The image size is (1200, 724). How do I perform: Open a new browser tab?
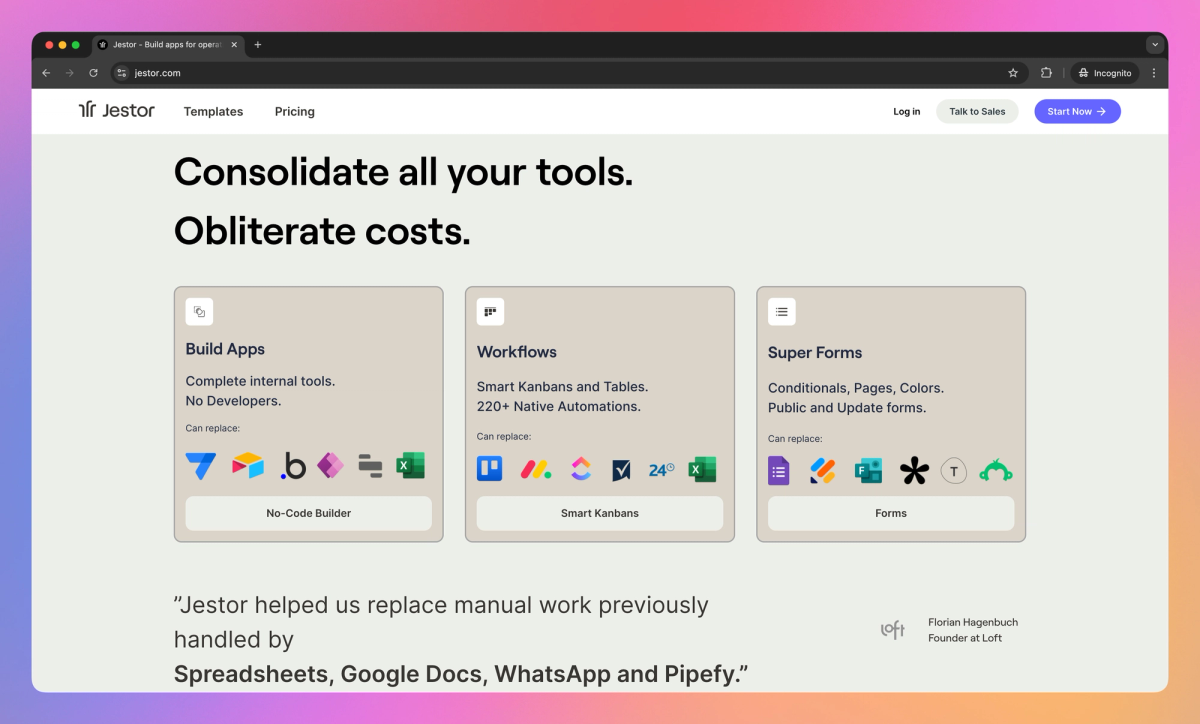pos(257,45)
